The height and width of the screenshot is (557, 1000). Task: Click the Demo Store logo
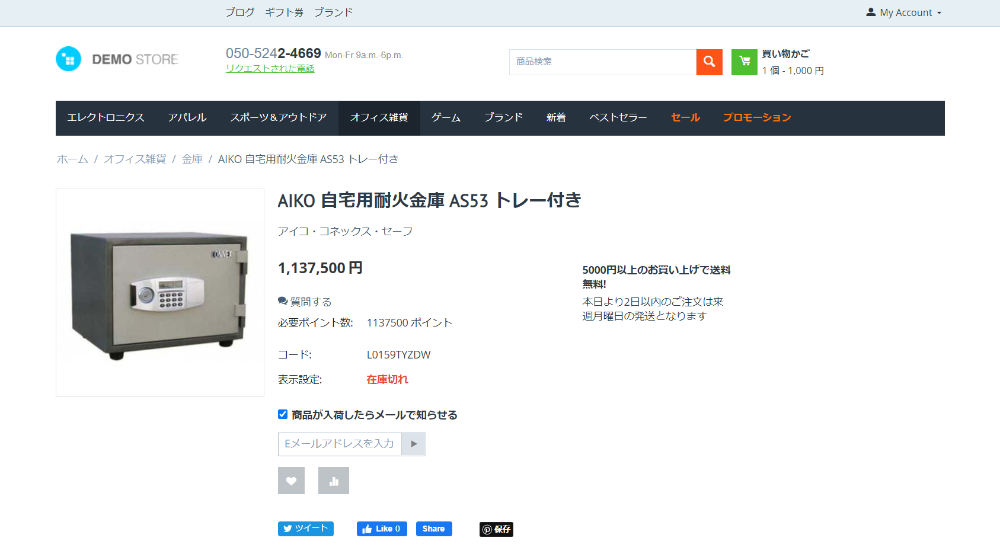117,59
